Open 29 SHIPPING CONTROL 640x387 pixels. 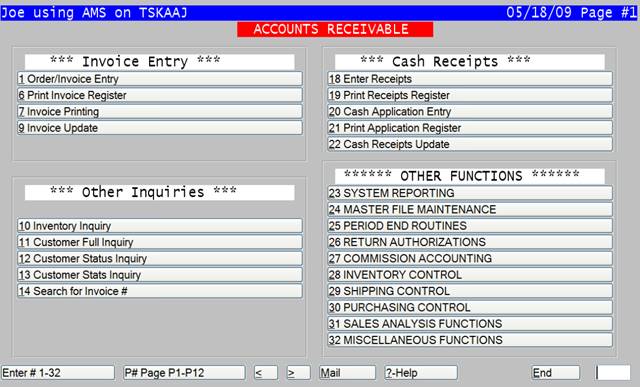(x=470, y=291)
